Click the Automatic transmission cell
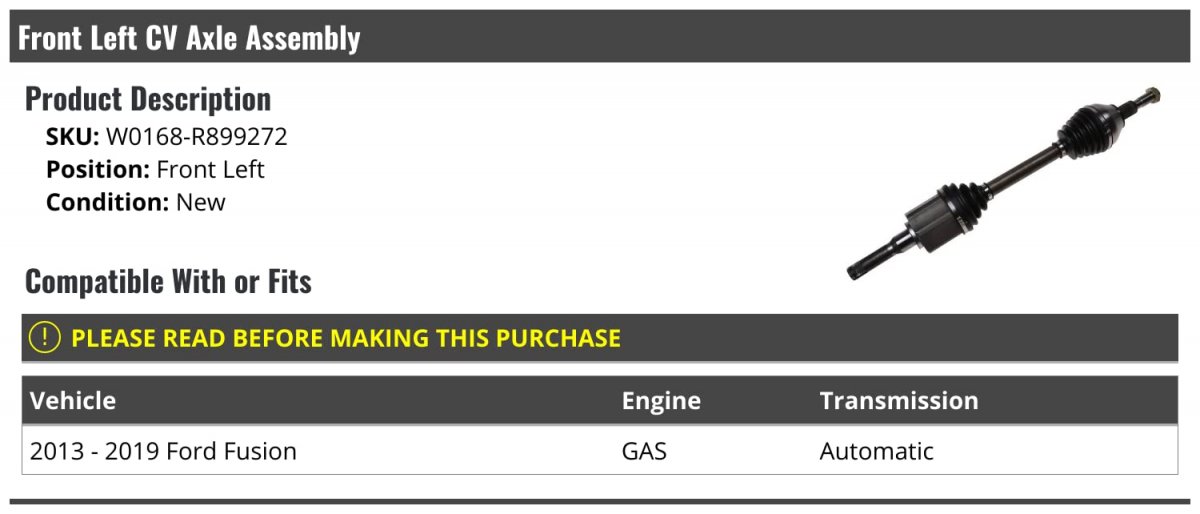Image resolution: width=1200 pixels, height=514 pixels. point(877,451)
